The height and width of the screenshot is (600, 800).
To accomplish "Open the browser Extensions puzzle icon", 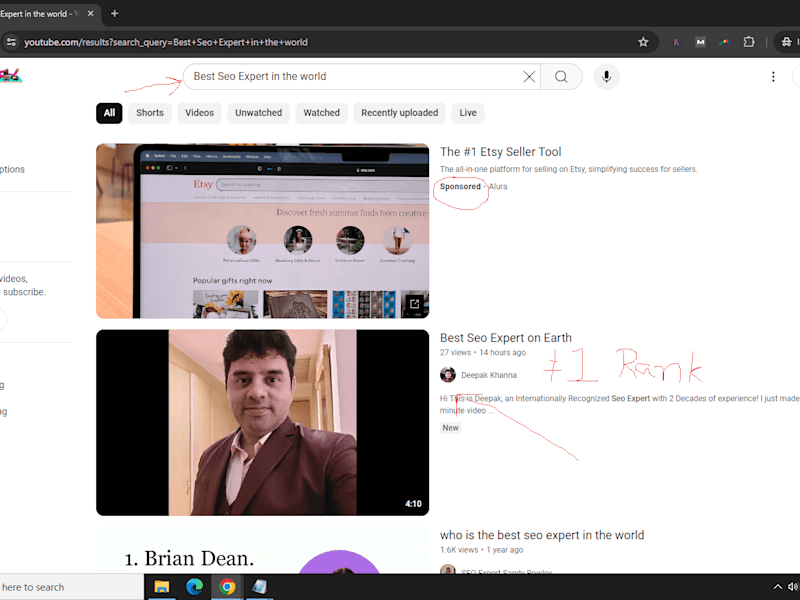I will coord(748,42).
